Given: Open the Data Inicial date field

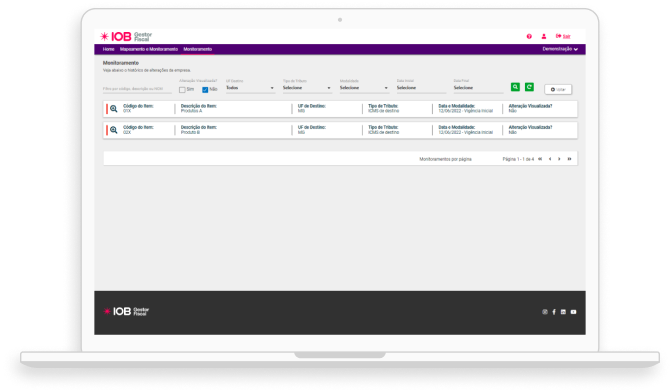Looking at the screenshot, I should (x=421, y=88).
